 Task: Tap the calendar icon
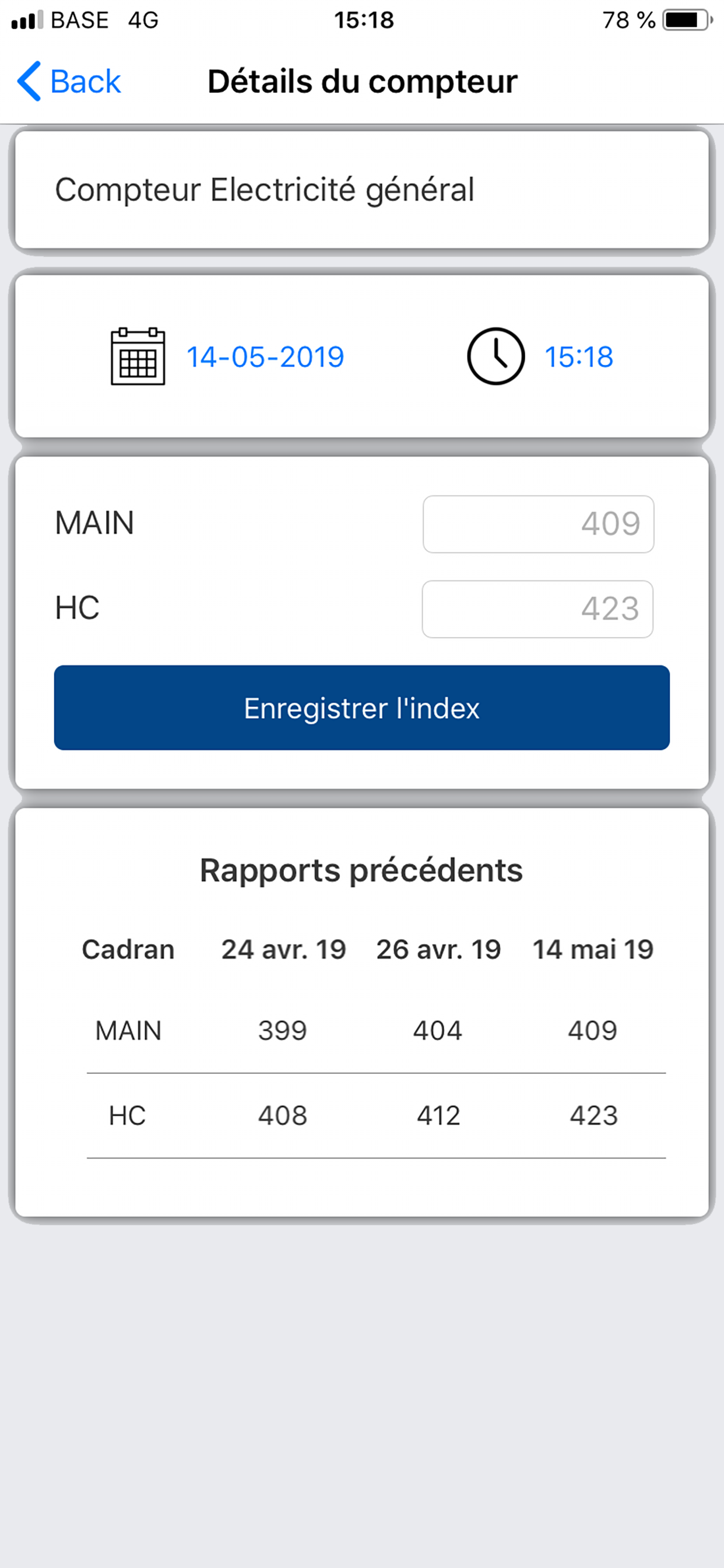[138, 356]
